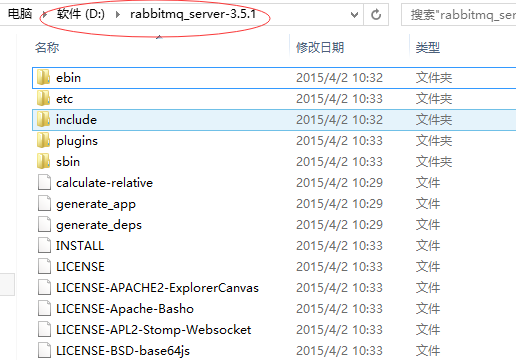
Task: Click the 电脑 breadcrumb segment
Action: pyautogui.click(x=20, y=14)
